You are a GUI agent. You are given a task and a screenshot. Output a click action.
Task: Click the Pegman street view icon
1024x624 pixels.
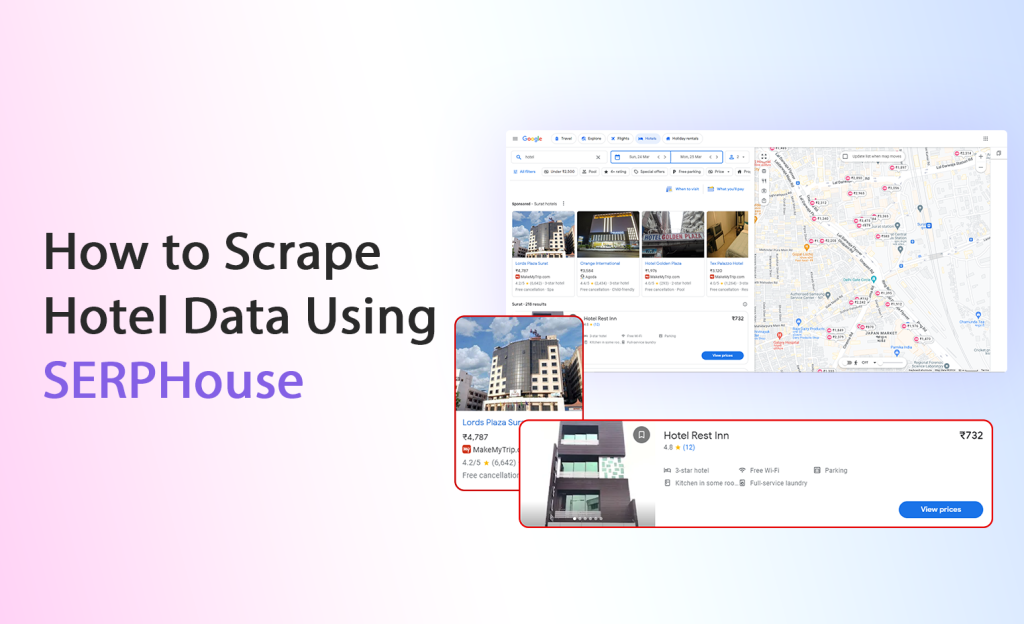tap(856, 362)
